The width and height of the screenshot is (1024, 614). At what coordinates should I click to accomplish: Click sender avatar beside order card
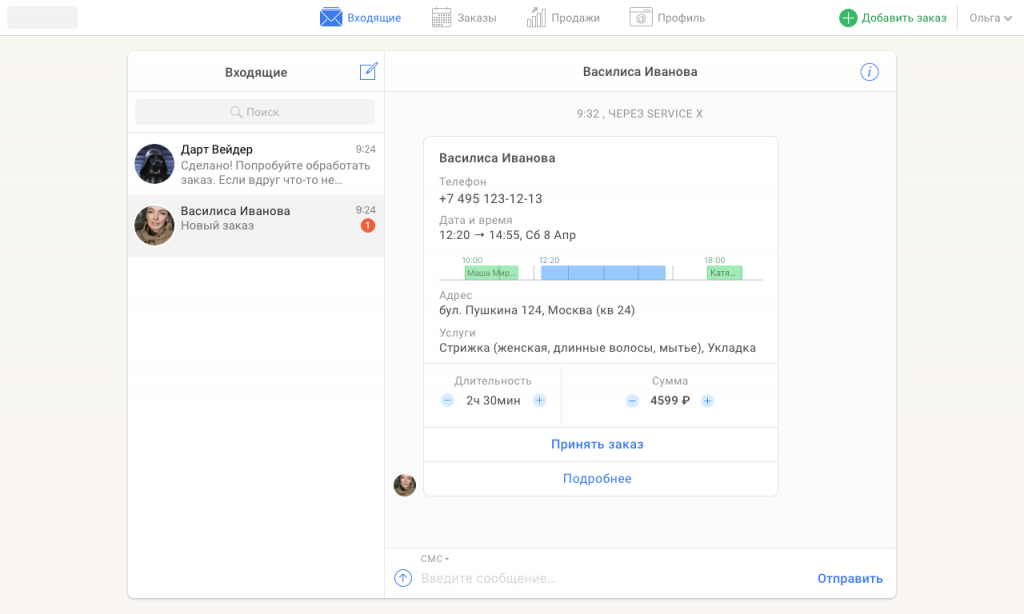[404, 485]
